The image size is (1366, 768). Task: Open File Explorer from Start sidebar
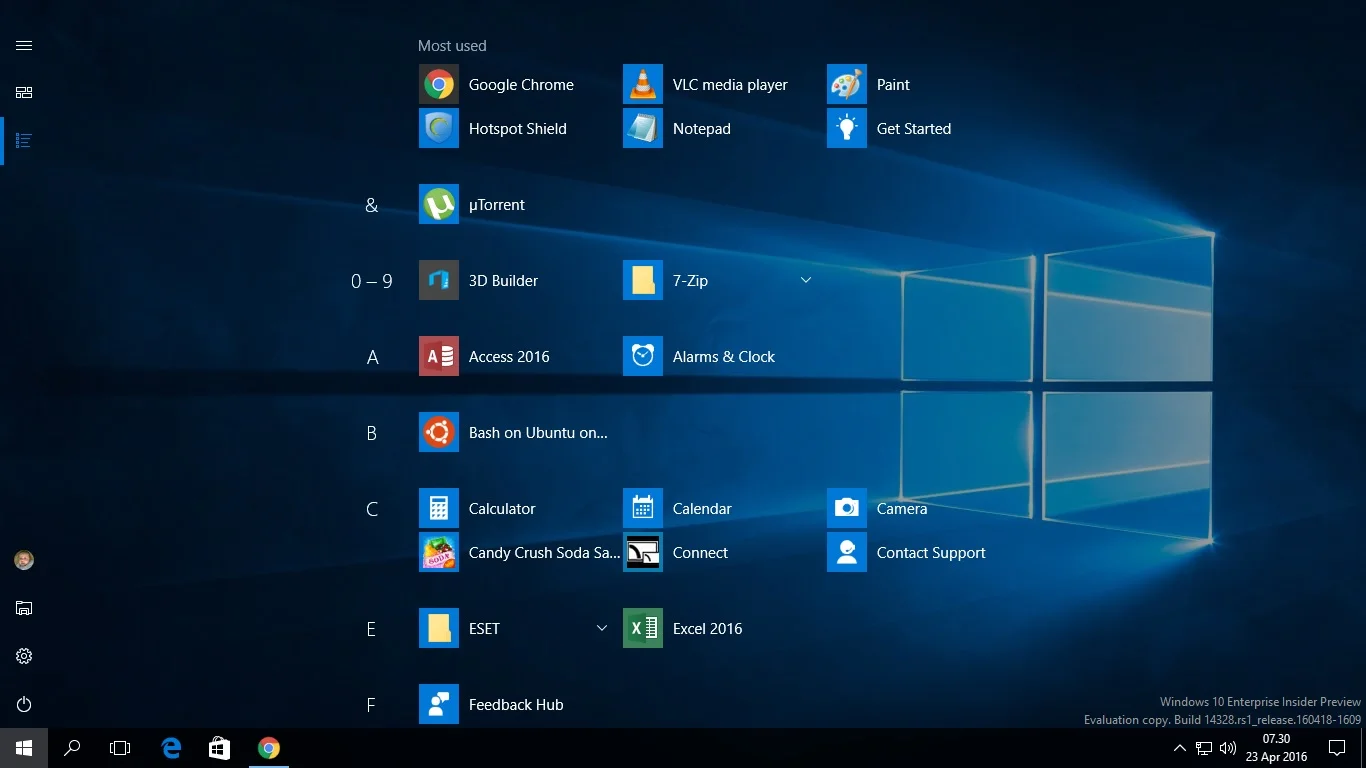click(24, 608)
